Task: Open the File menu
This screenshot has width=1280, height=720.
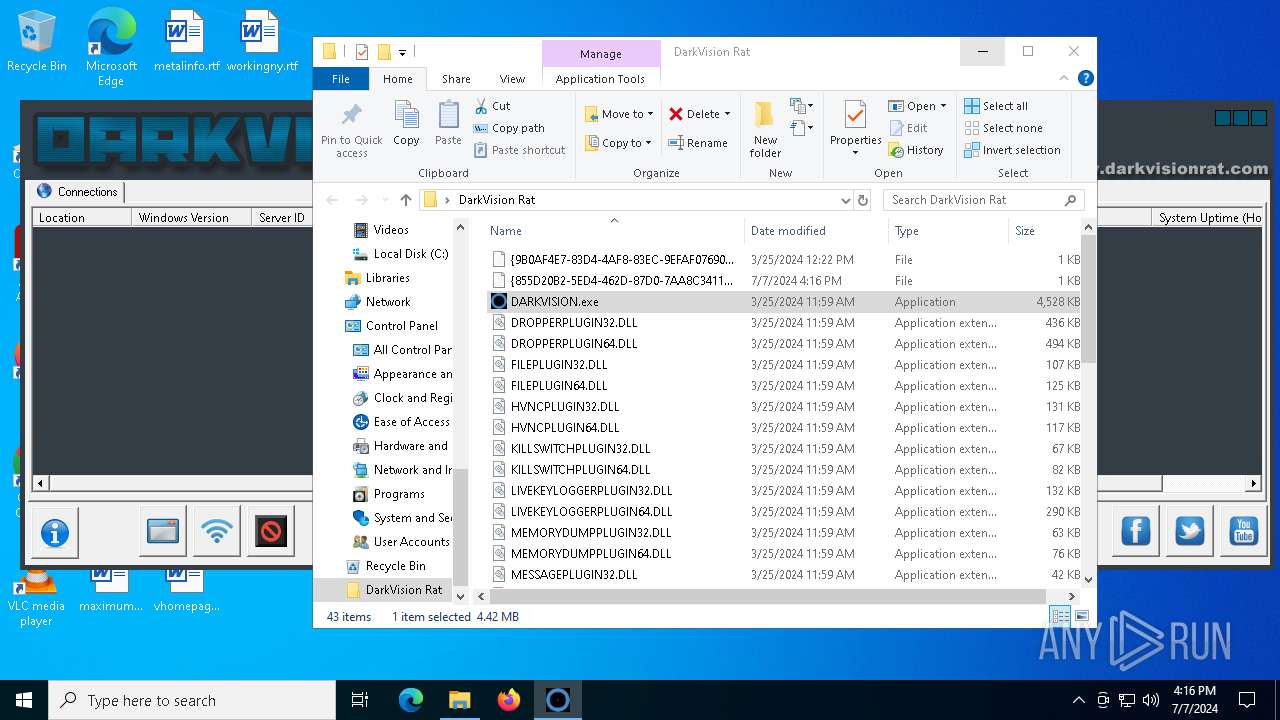Action: (341, 79)
